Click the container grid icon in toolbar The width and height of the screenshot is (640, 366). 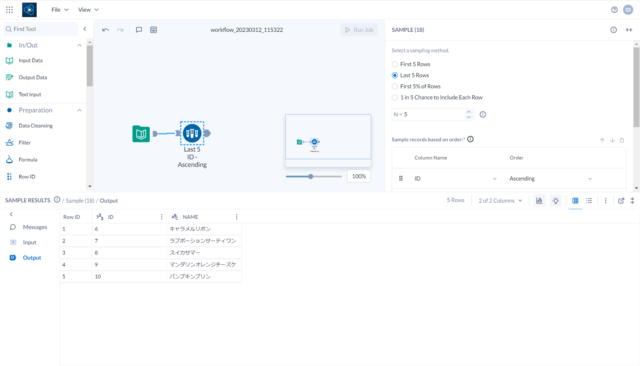coord(153,30)
